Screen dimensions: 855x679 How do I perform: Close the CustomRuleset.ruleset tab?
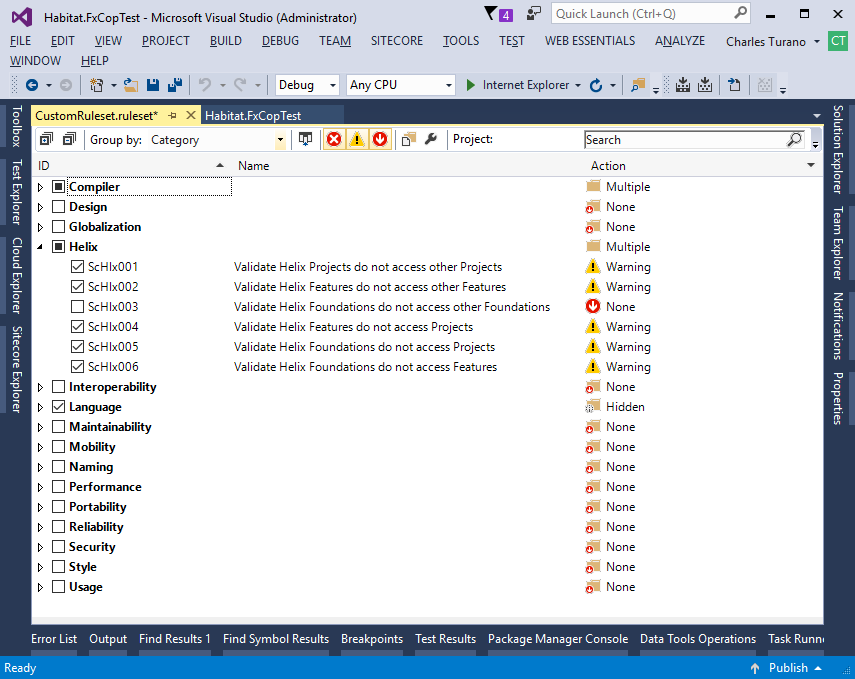coord(190,116)
